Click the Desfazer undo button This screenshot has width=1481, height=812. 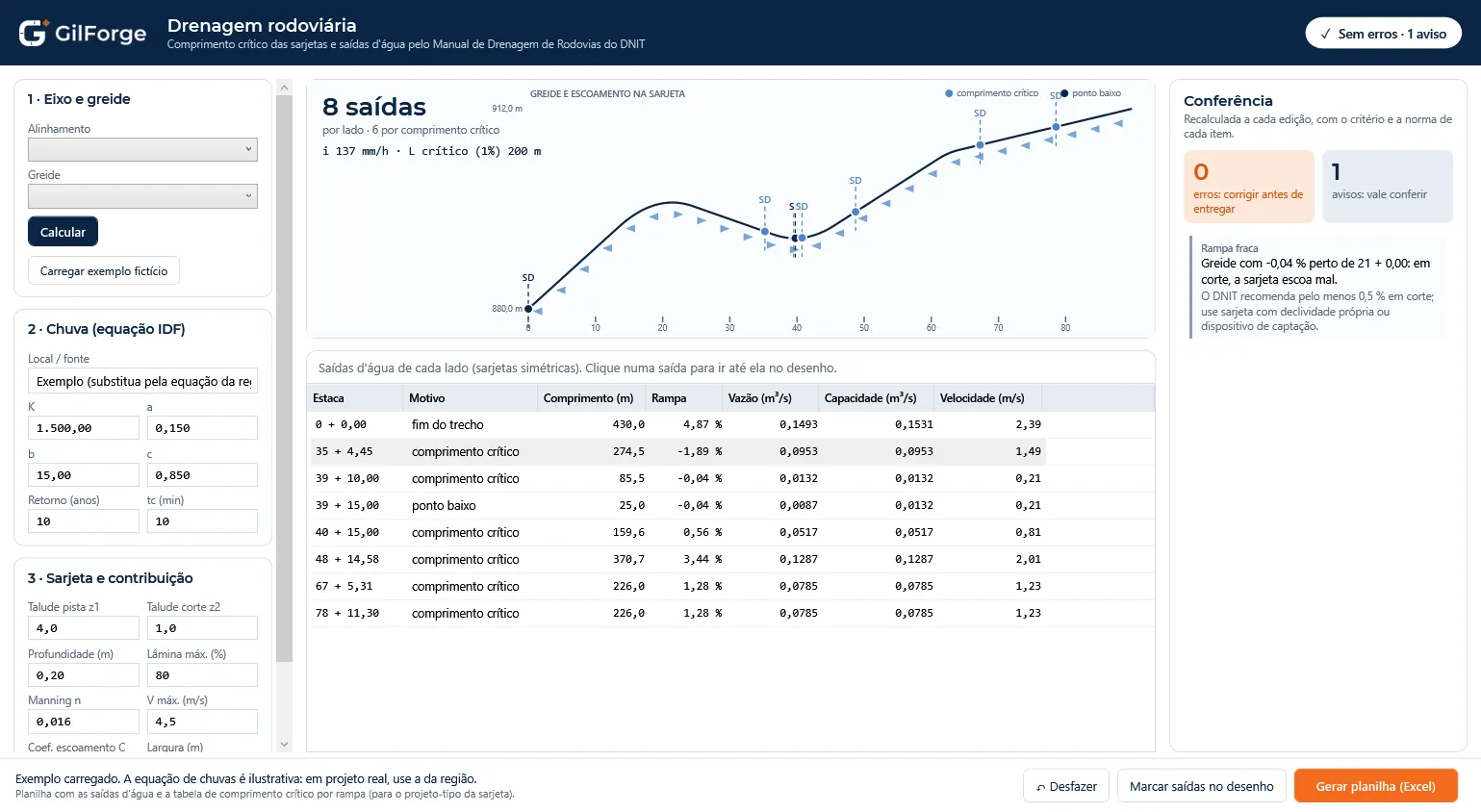[1066, 786]
